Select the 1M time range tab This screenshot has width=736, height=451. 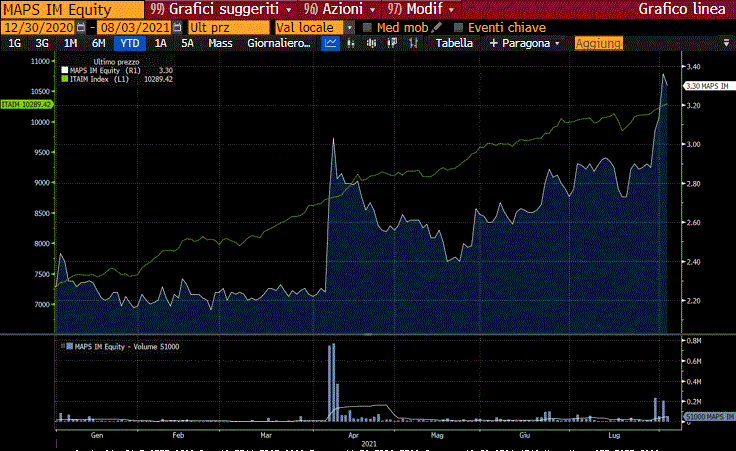click(x=70, y=43)
